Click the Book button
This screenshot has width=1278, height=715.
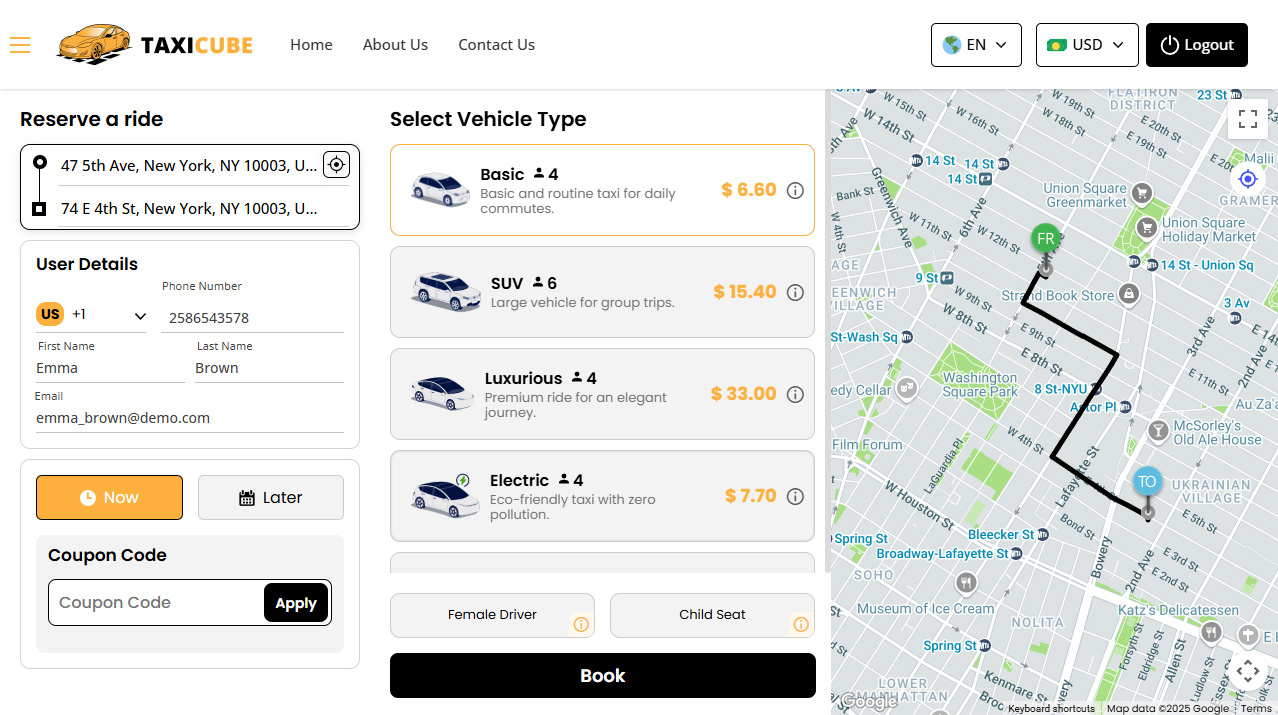(602, 675)
